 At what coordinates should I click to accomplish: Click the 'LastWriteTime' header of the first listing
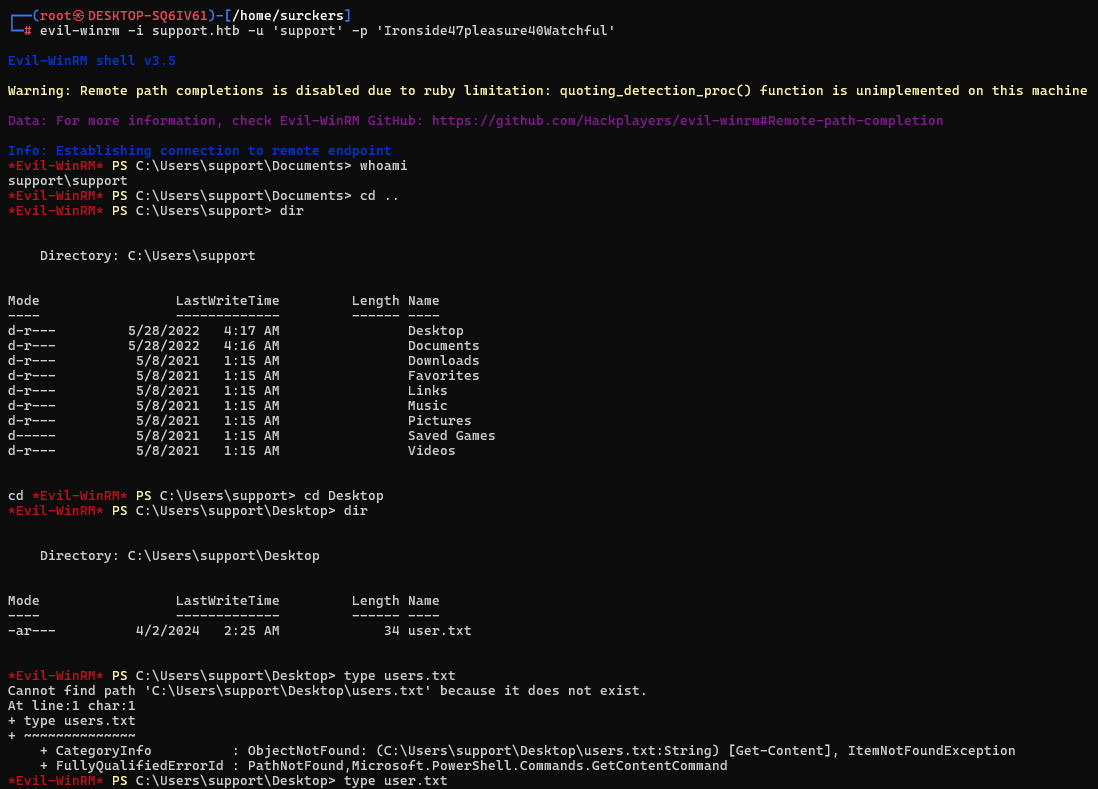click(x=227, y=301)
